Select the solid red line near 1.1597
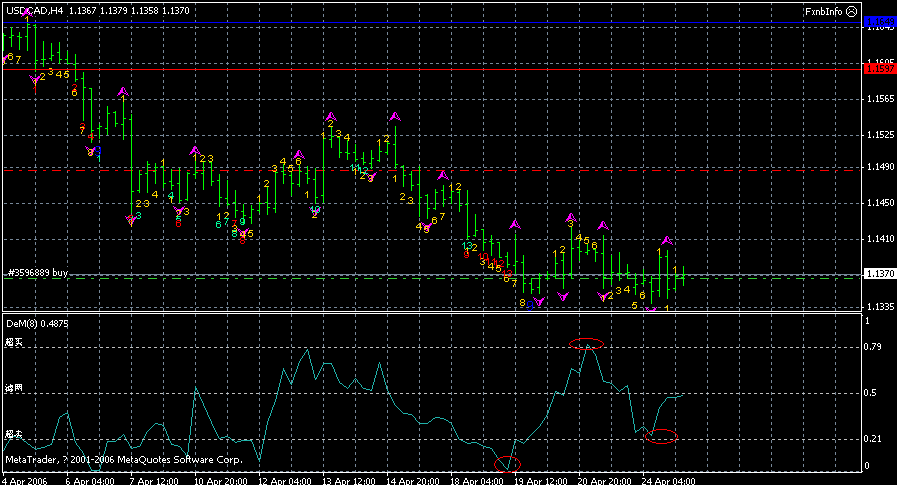897x485 pixels. [430, 68]
